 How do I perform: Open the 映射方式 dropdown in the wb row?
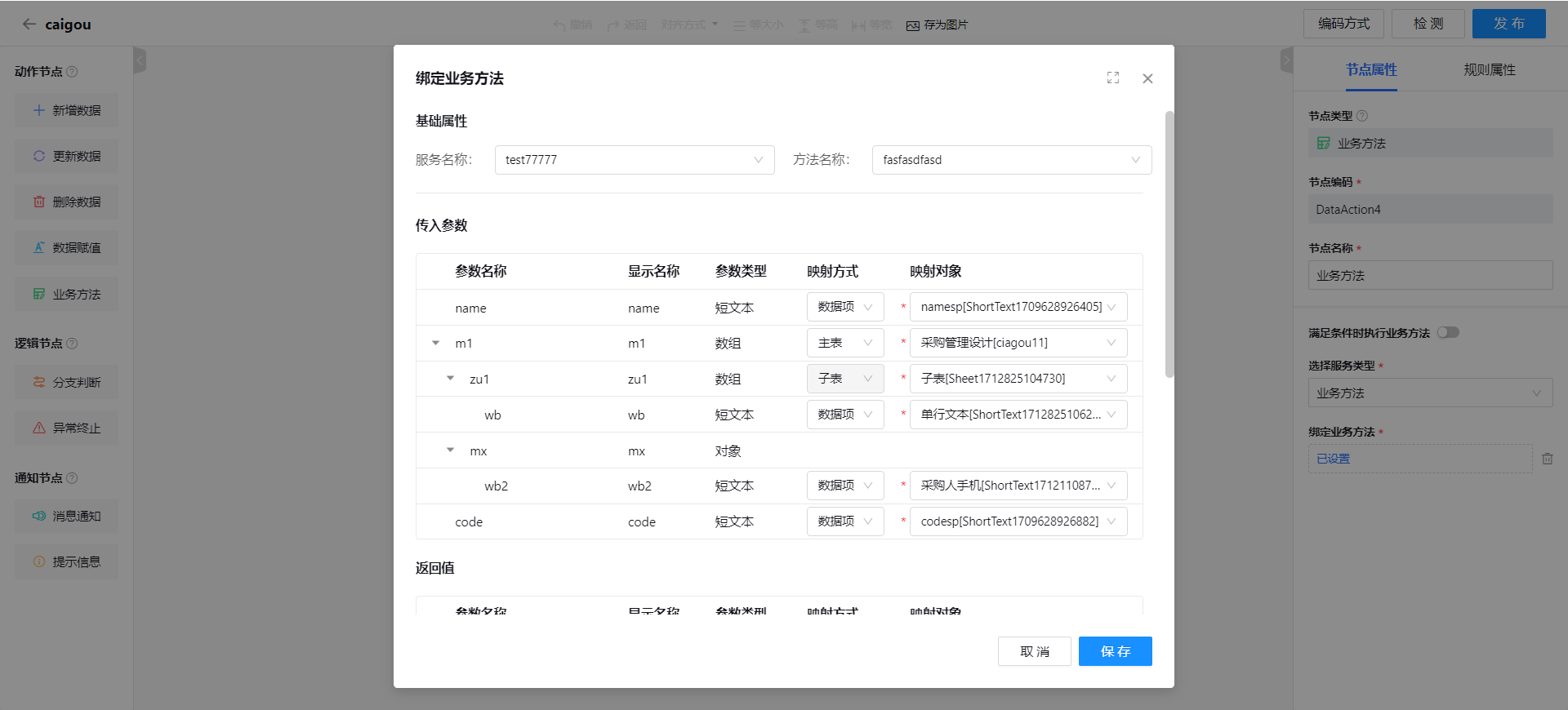pos(845,415)
